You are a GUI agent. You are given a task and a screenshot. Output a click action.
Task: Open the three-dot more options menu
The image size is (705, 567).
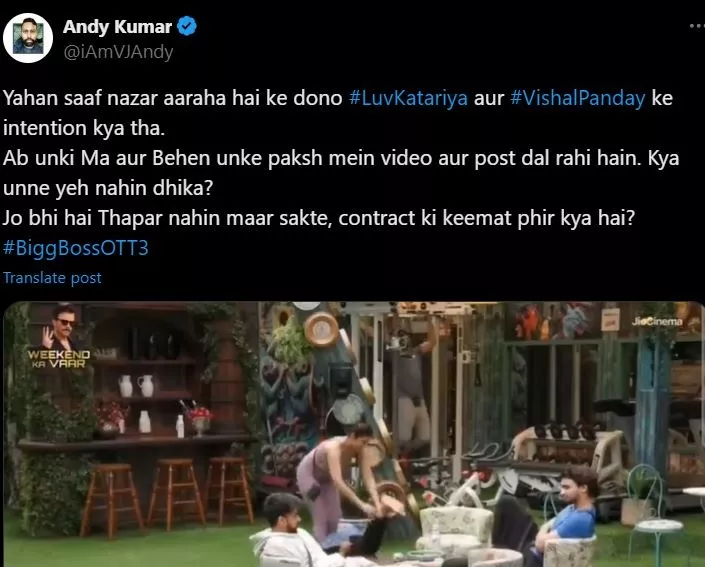[697, 26]
